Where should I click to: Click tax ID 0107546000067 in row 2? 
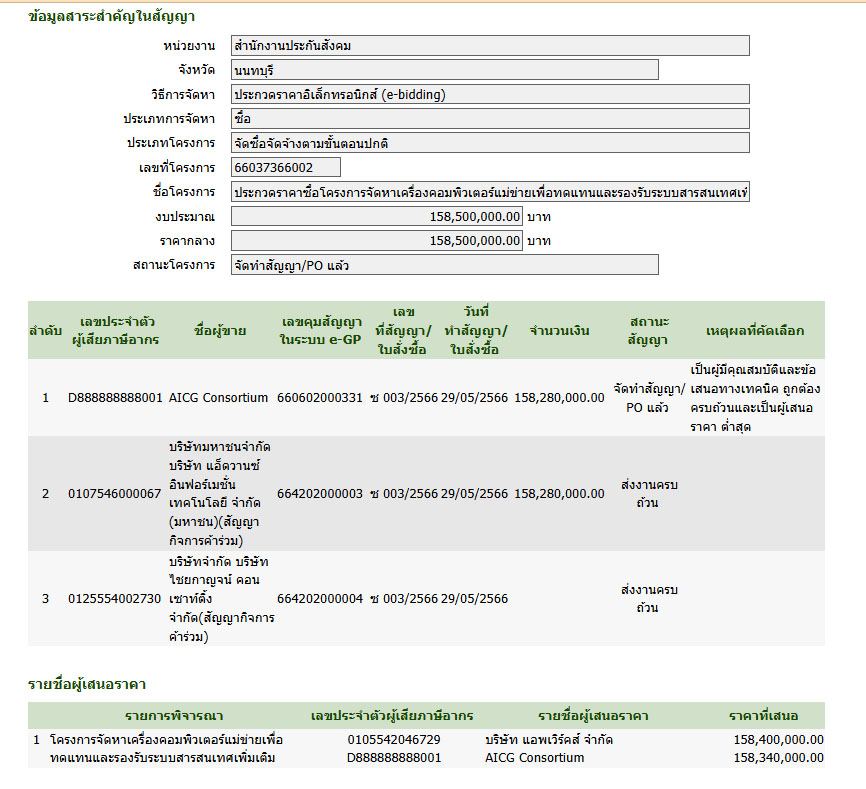pos(115,494)
